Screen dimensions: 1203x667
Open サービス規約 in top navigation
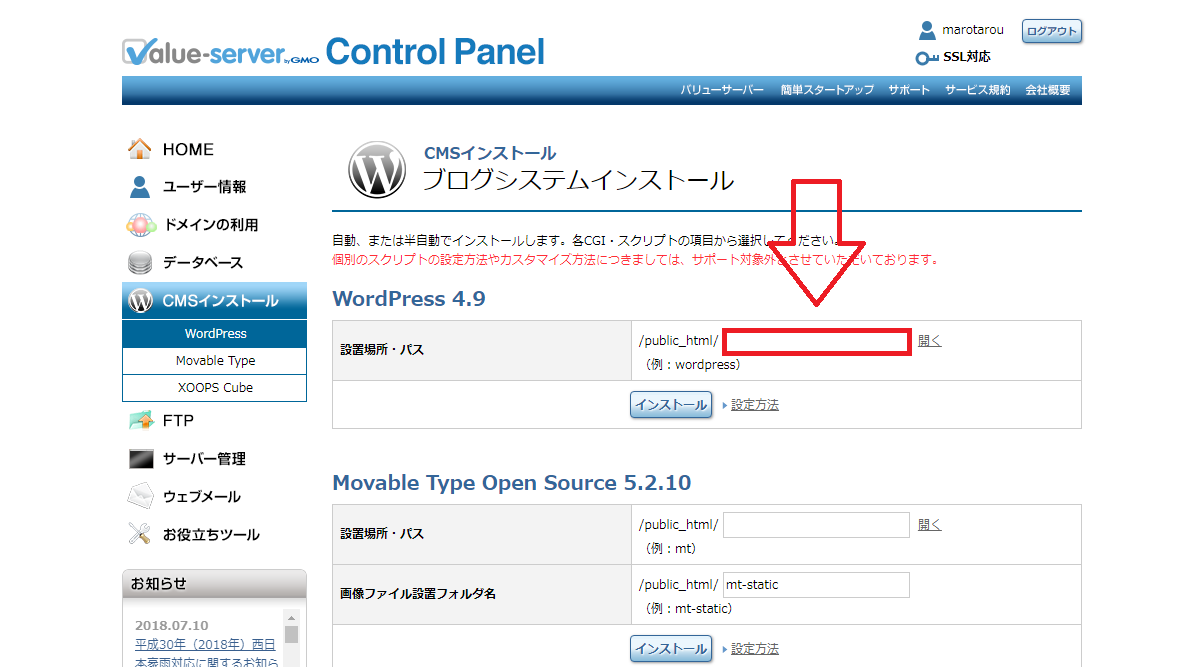point(977,90)
